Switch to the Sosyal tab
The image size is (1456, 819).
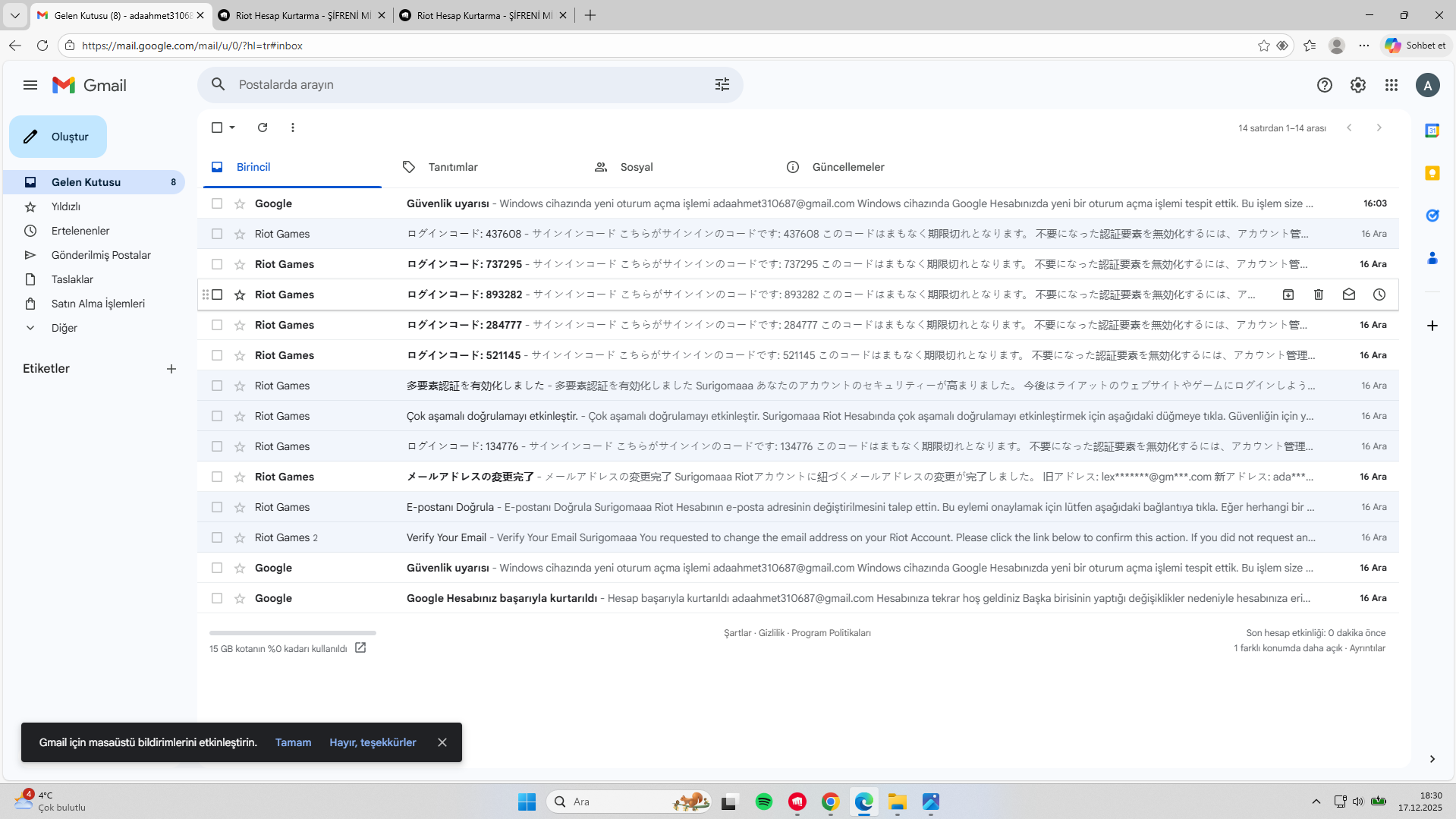coord(675,167)
